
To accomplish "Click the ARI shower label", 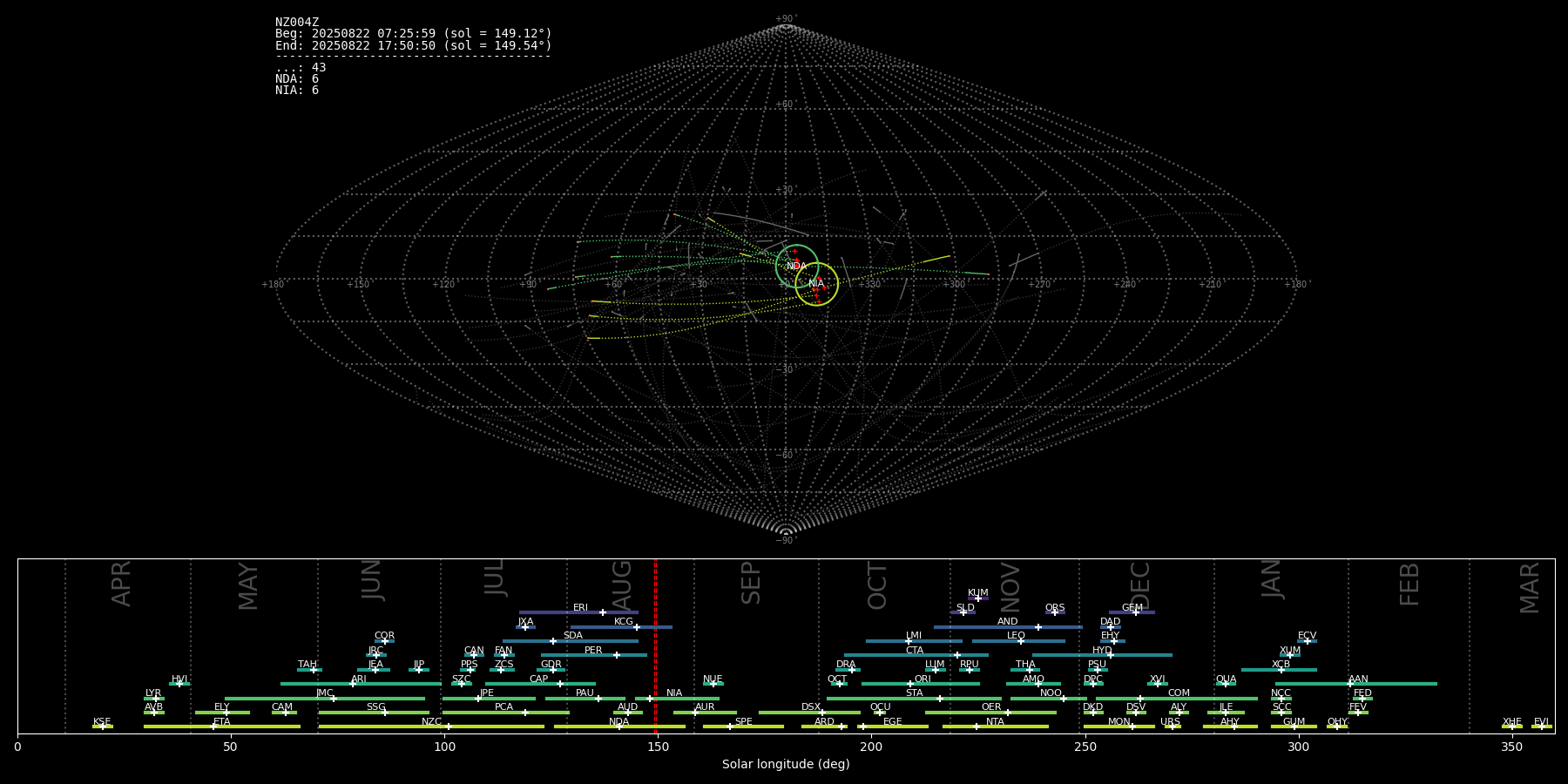I will 359,679.
